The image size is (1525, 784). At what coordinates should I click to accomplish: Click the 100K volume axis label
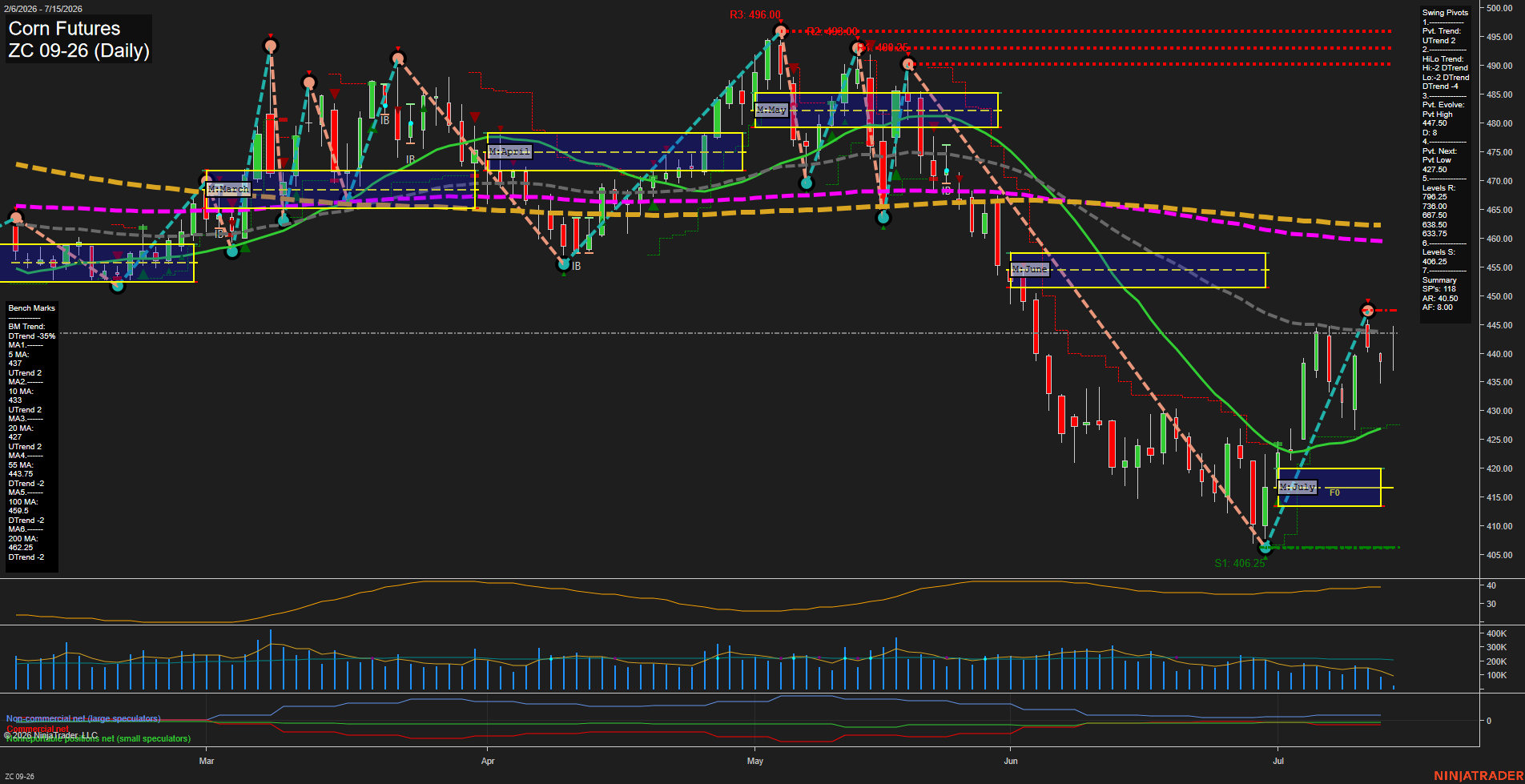tap(1497, 675)
